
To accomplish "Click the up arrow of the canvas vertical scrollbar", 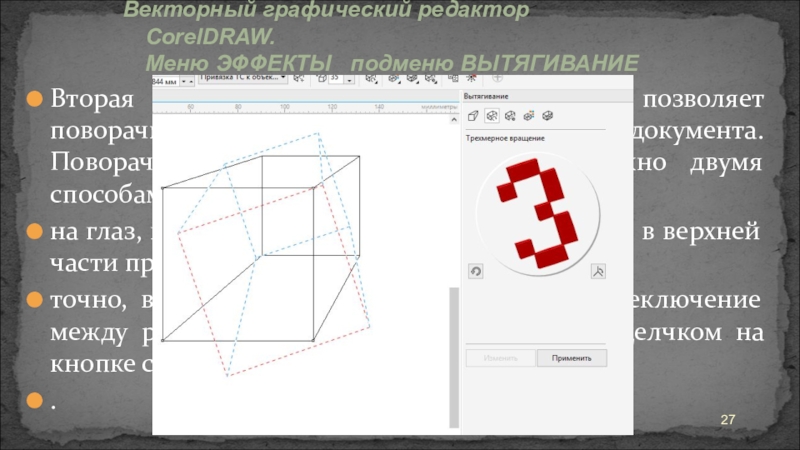I will click(x=454, y=120).
